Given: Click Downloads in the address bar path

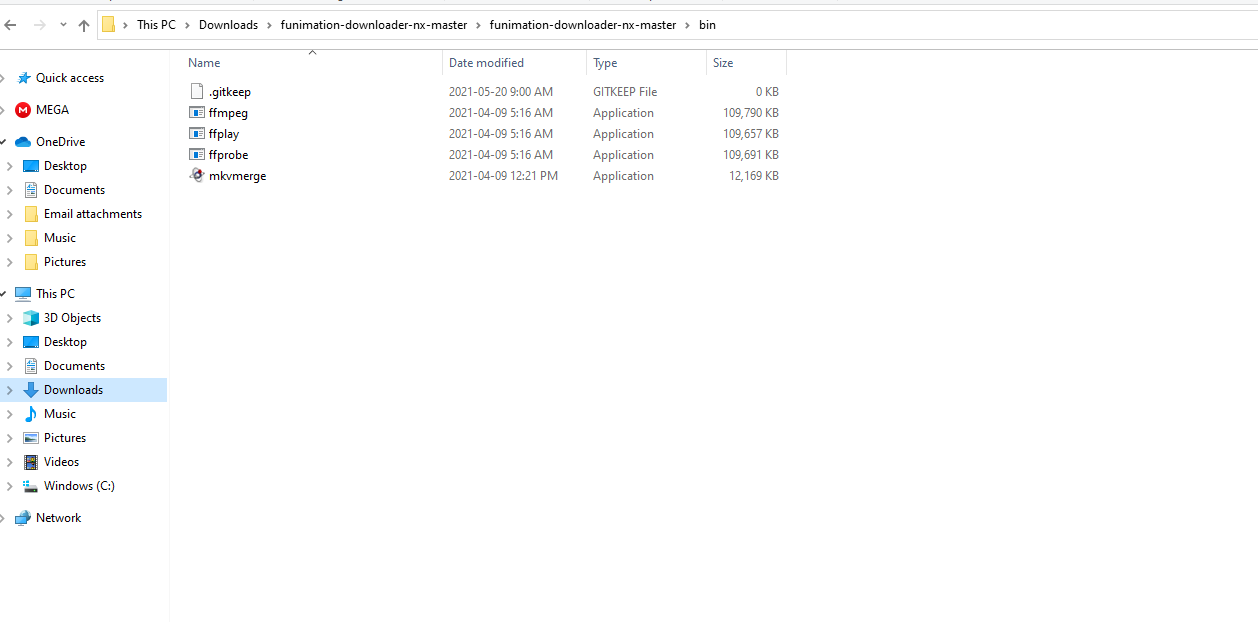Looking at the screenshot, I should point(228,25).
